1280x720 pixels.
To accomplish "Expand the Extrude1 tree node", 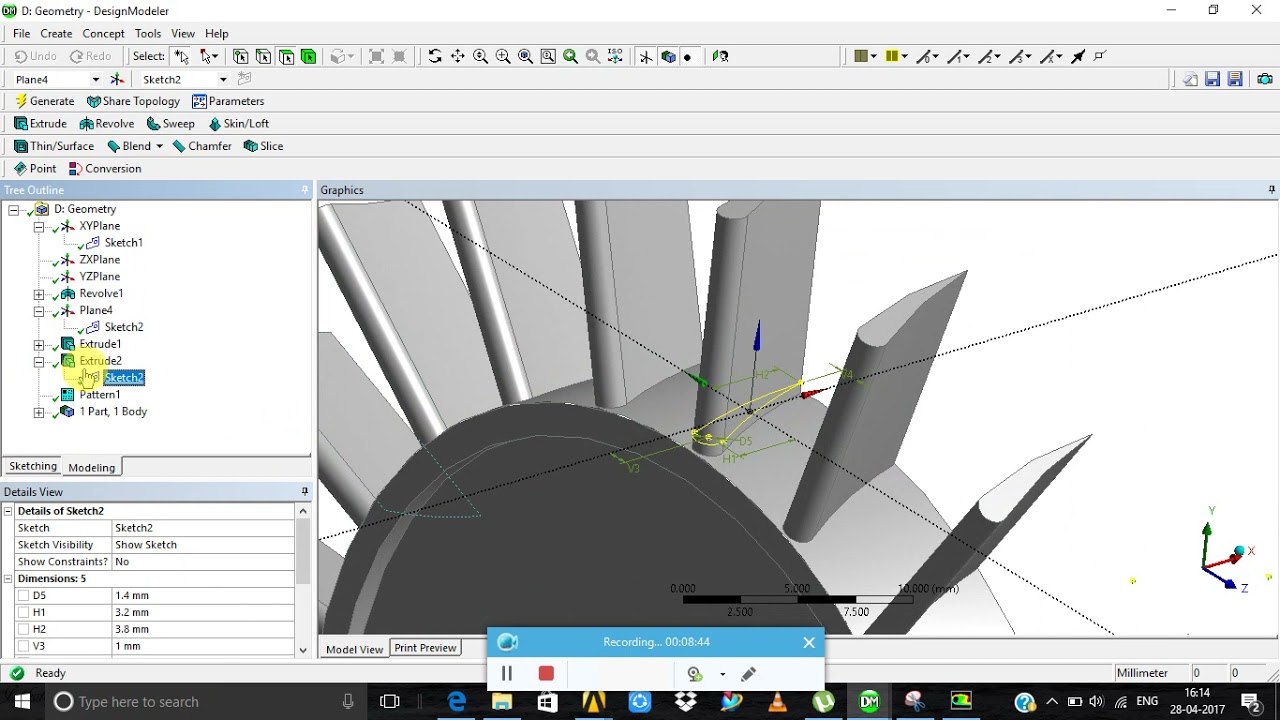I will point(39,344).
